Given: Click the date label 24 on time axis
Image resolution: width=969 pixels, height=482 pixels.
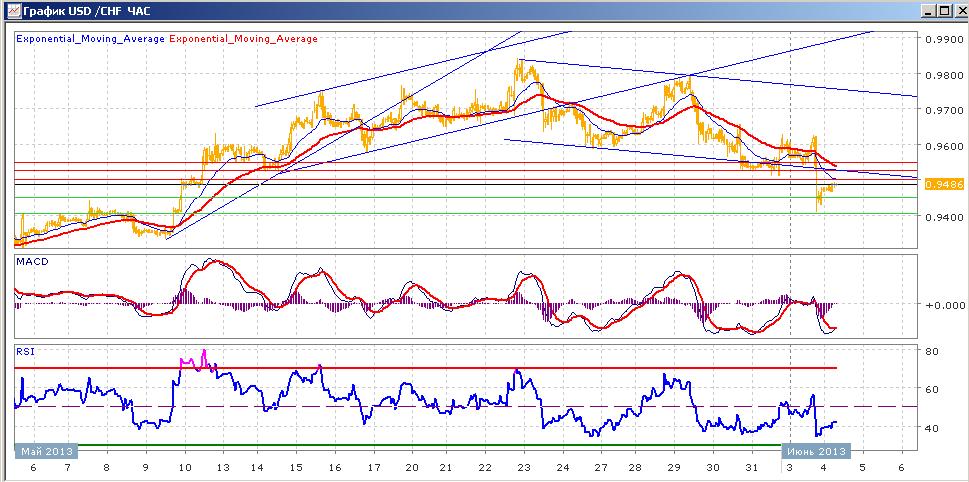Looking at the screenshot, I should (x=563, y=468).
